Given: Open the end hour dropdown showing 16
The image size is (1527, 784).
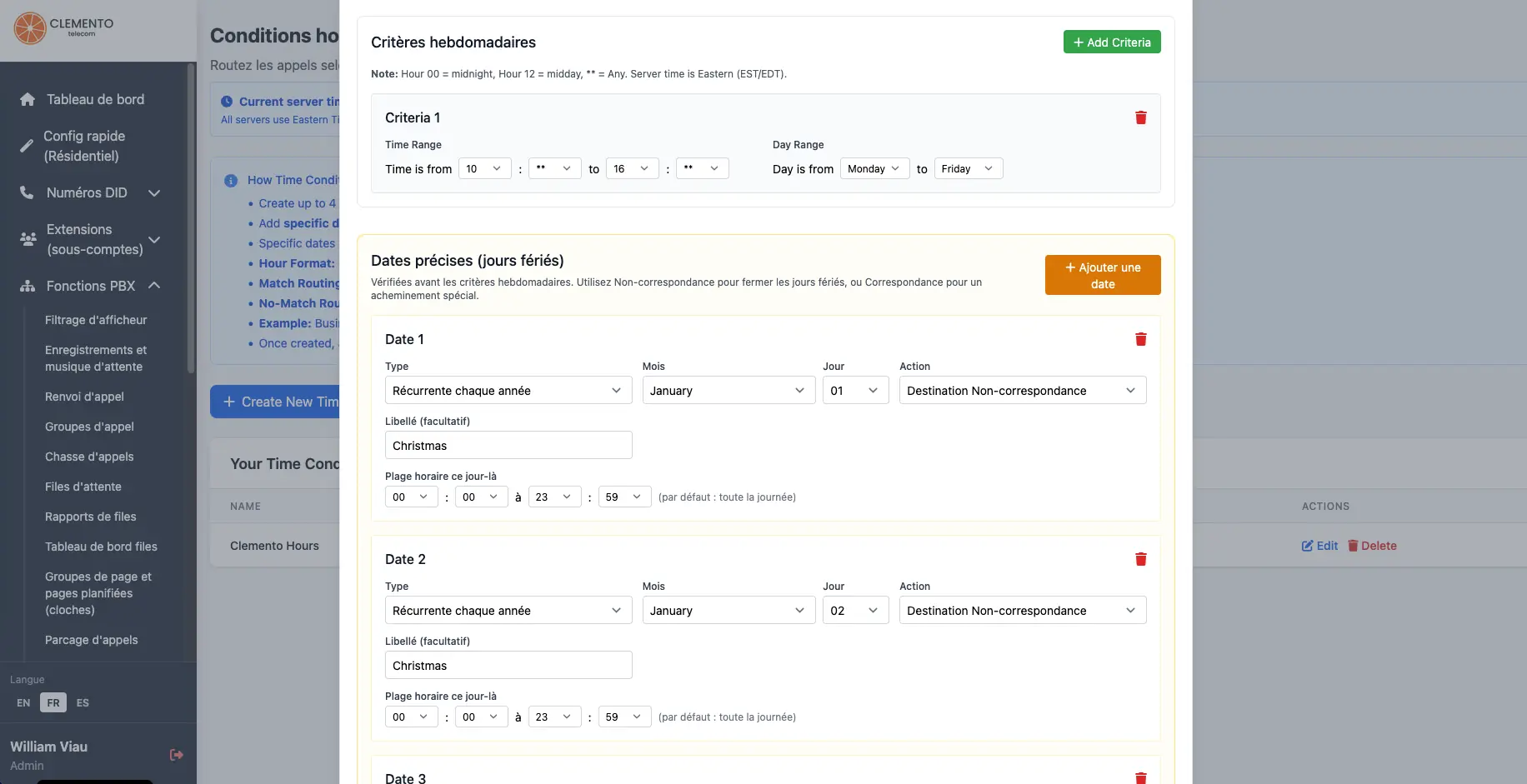Looking at the screenshot, I should (x=633, y=168).
